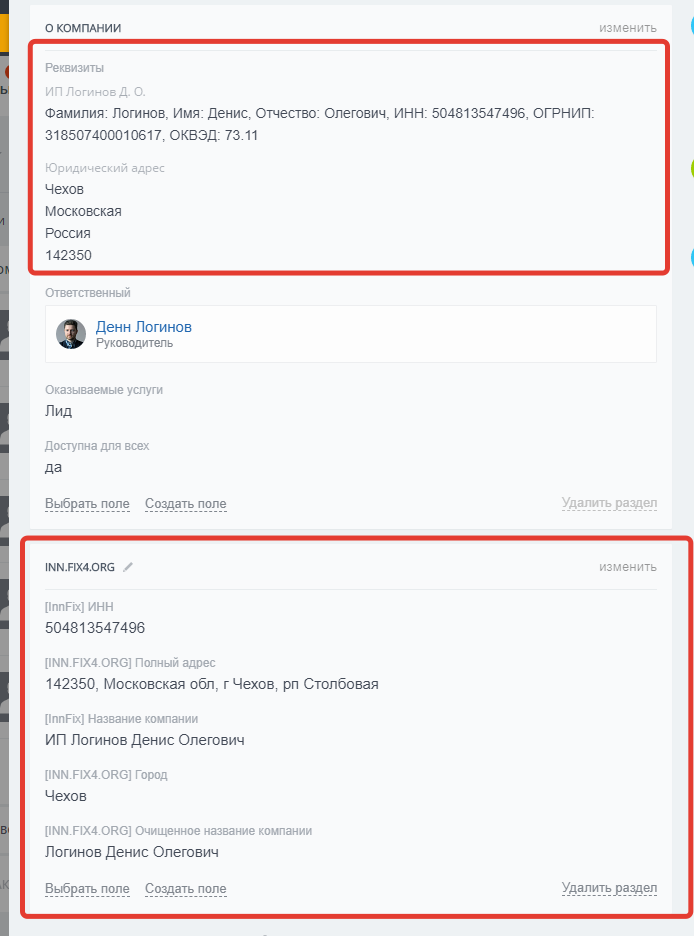This screenshot has height=936, width=694.
Task: Click the Юридический адрес value Чехов
Action: click(x=64, y=189)
